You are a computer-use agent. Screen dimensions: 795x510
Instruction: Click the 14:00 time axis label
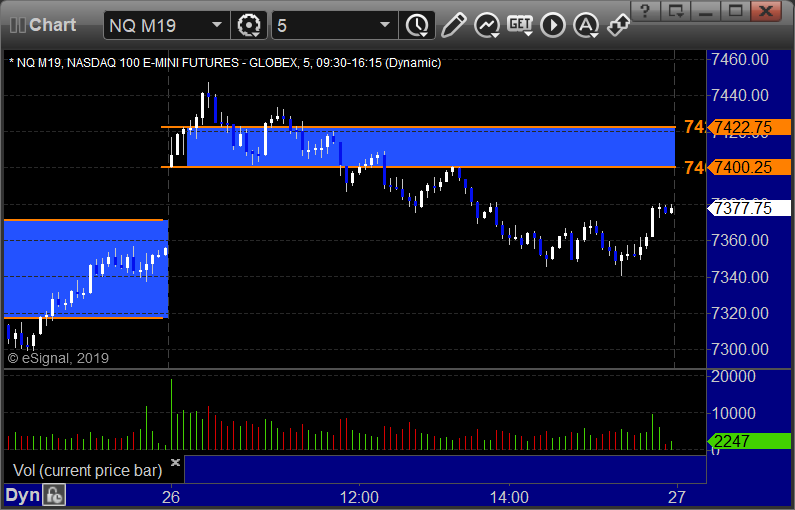coord(509,497)
